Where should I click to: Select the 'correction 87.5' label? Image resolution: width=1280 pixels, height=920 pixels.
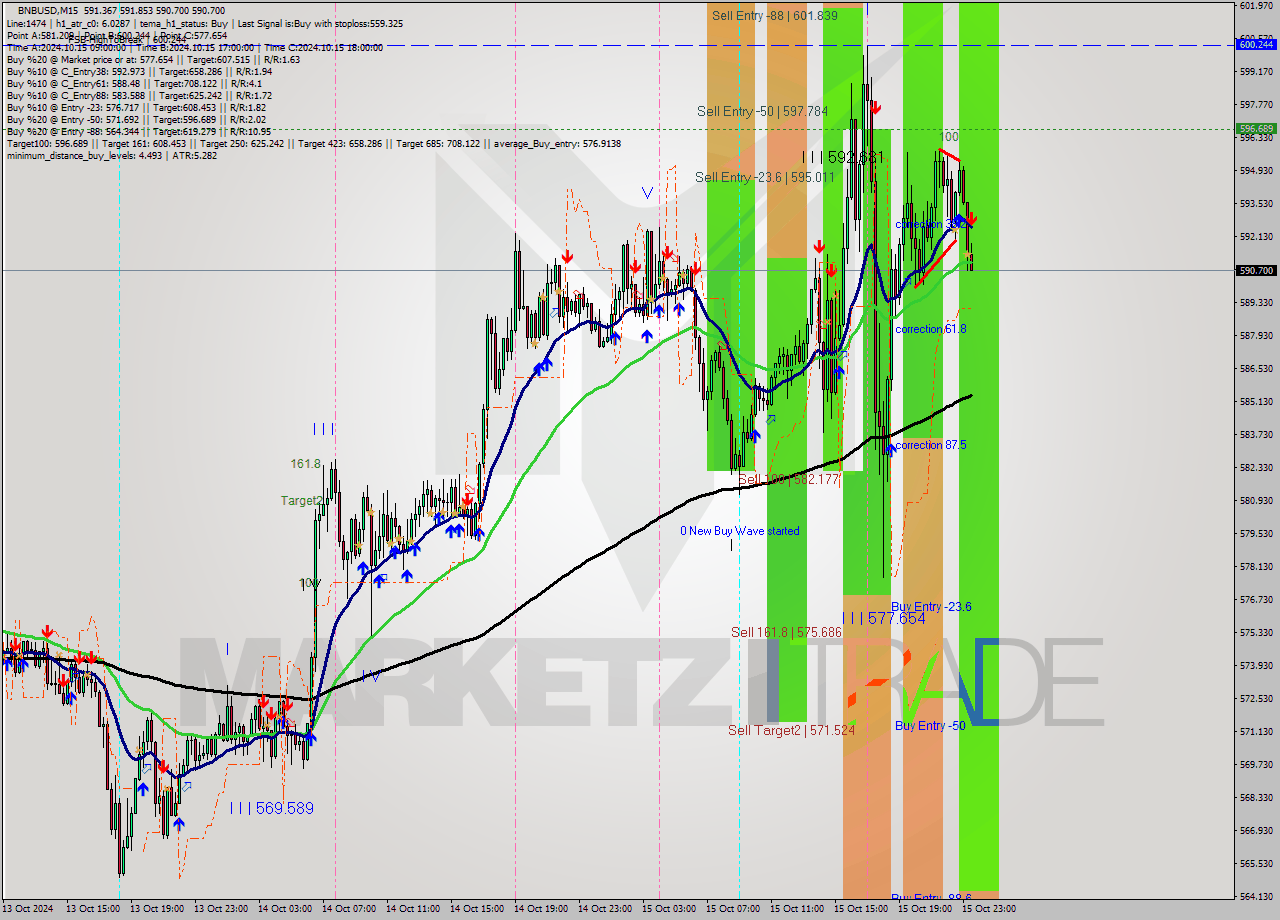(x=931, y=445)
